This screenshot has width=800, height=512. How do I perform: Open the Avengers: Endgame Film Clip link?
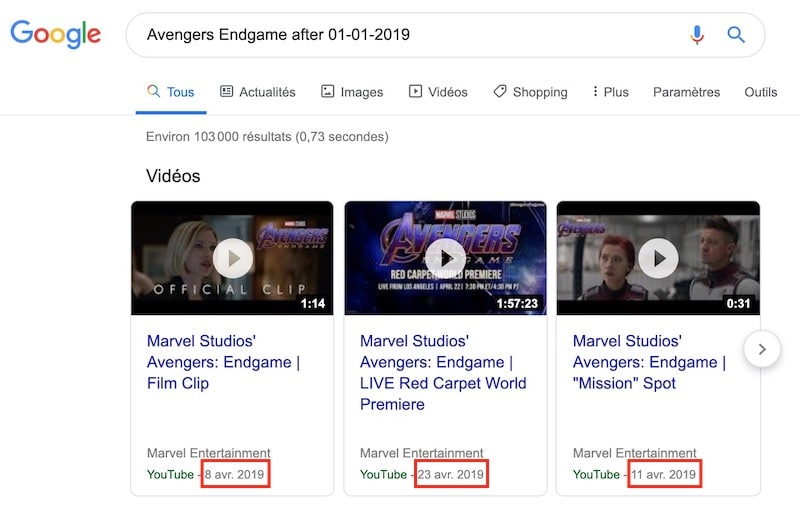pos(223,362)
